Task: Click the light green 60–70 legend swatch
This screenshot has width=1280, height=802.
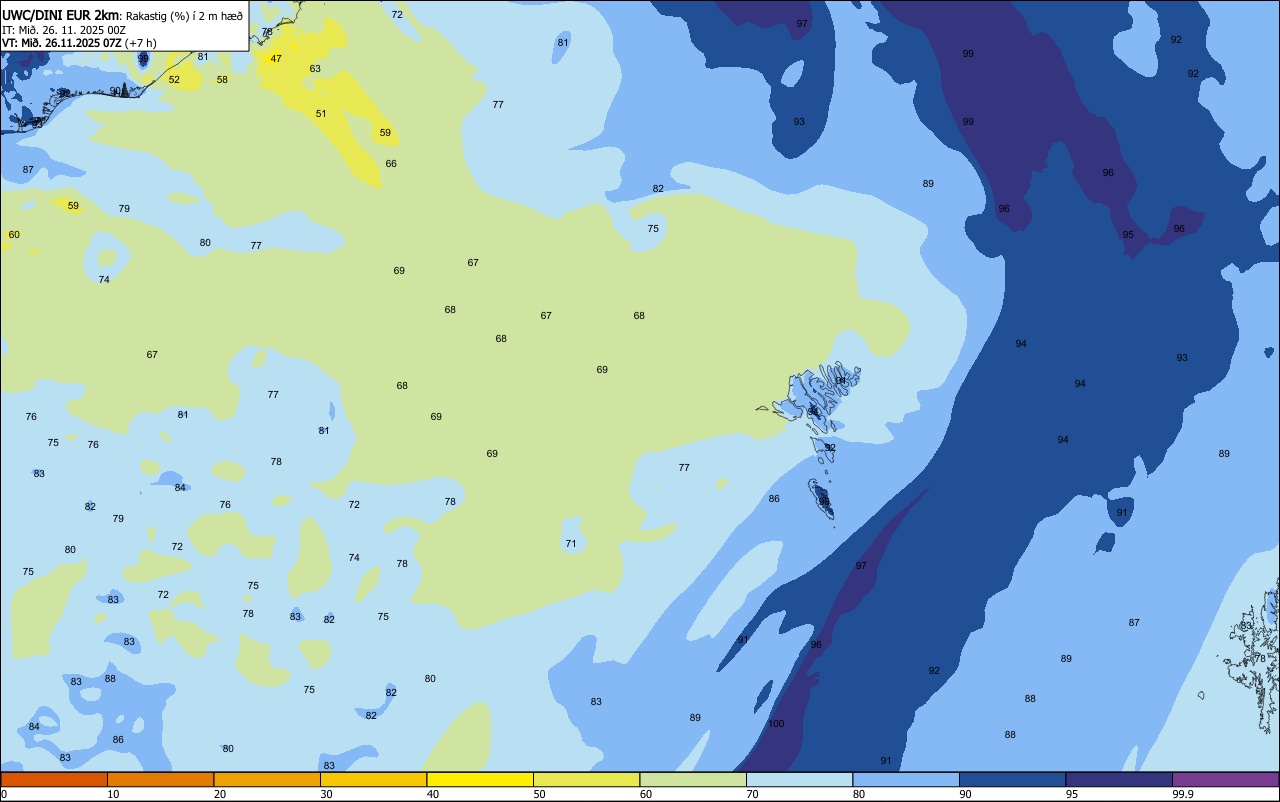Action: (x=693, y=779)
